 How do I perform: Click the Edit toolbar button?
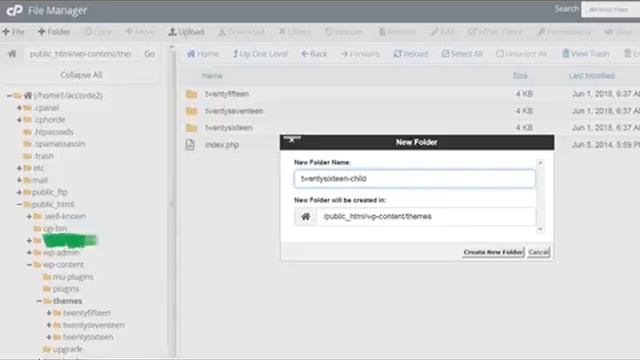[442, 31]
